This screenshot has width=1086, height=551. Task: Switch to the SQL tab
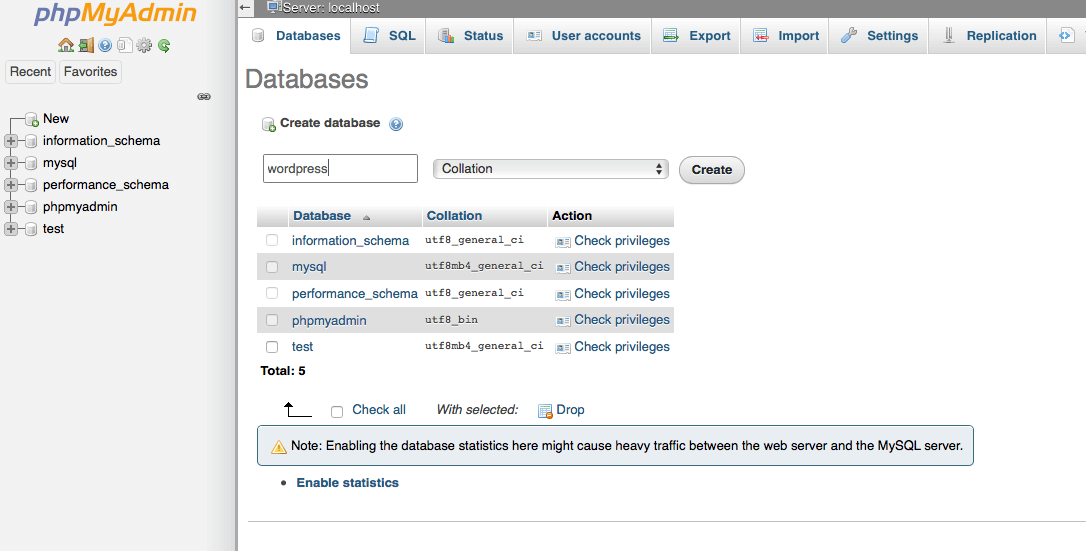click(389, 36)
